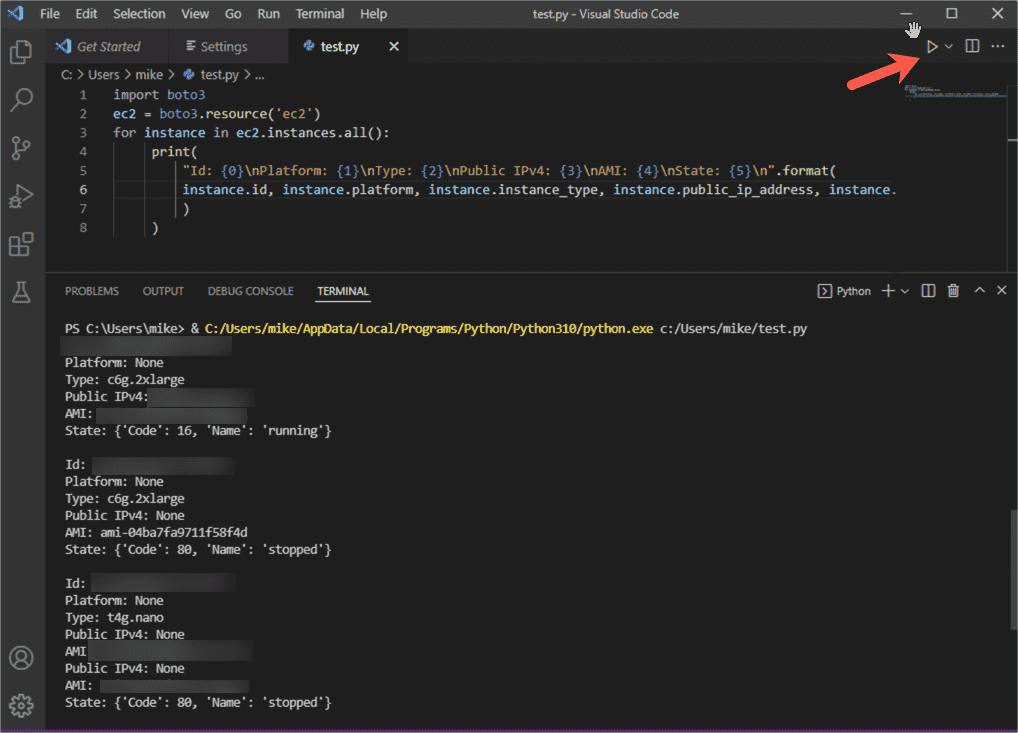Run the test.py file
This screenshot has height=733, width=1018.
click(x=931, y=46)
